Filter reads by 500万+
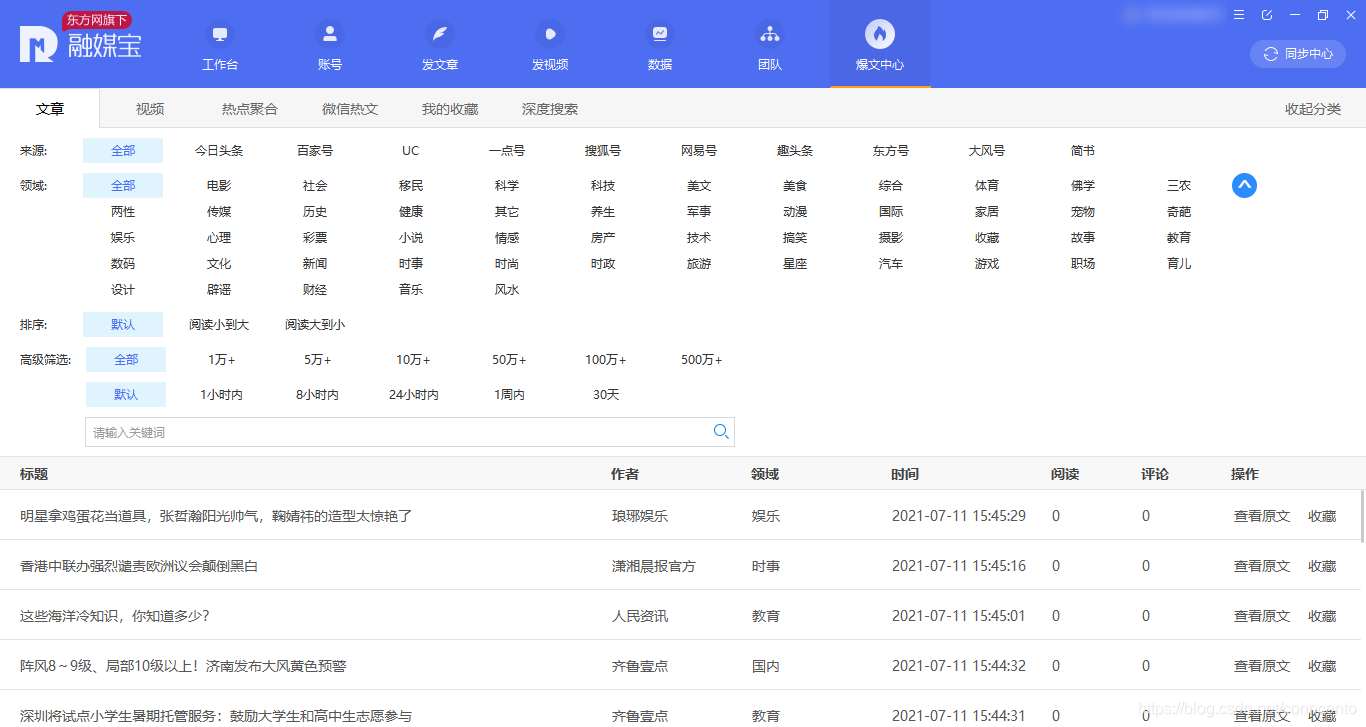This screenshot has height=727, width=1366. [701, 360]
